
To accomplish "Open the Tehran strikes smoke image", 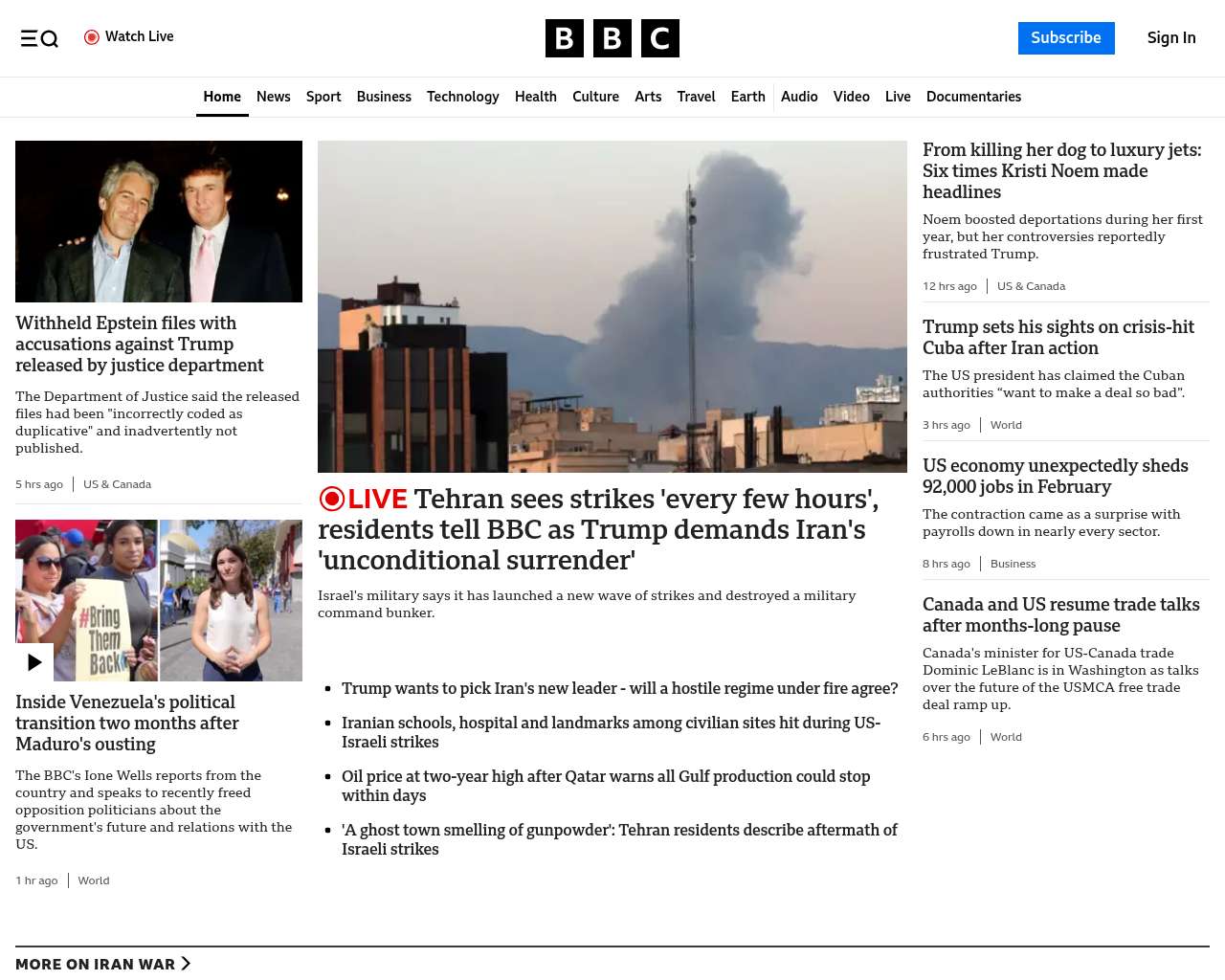I will tap(612, 306).
